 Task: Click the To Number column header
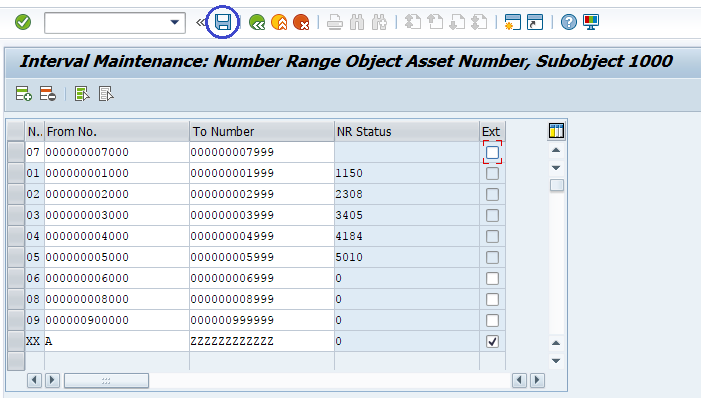pos(262,131)
